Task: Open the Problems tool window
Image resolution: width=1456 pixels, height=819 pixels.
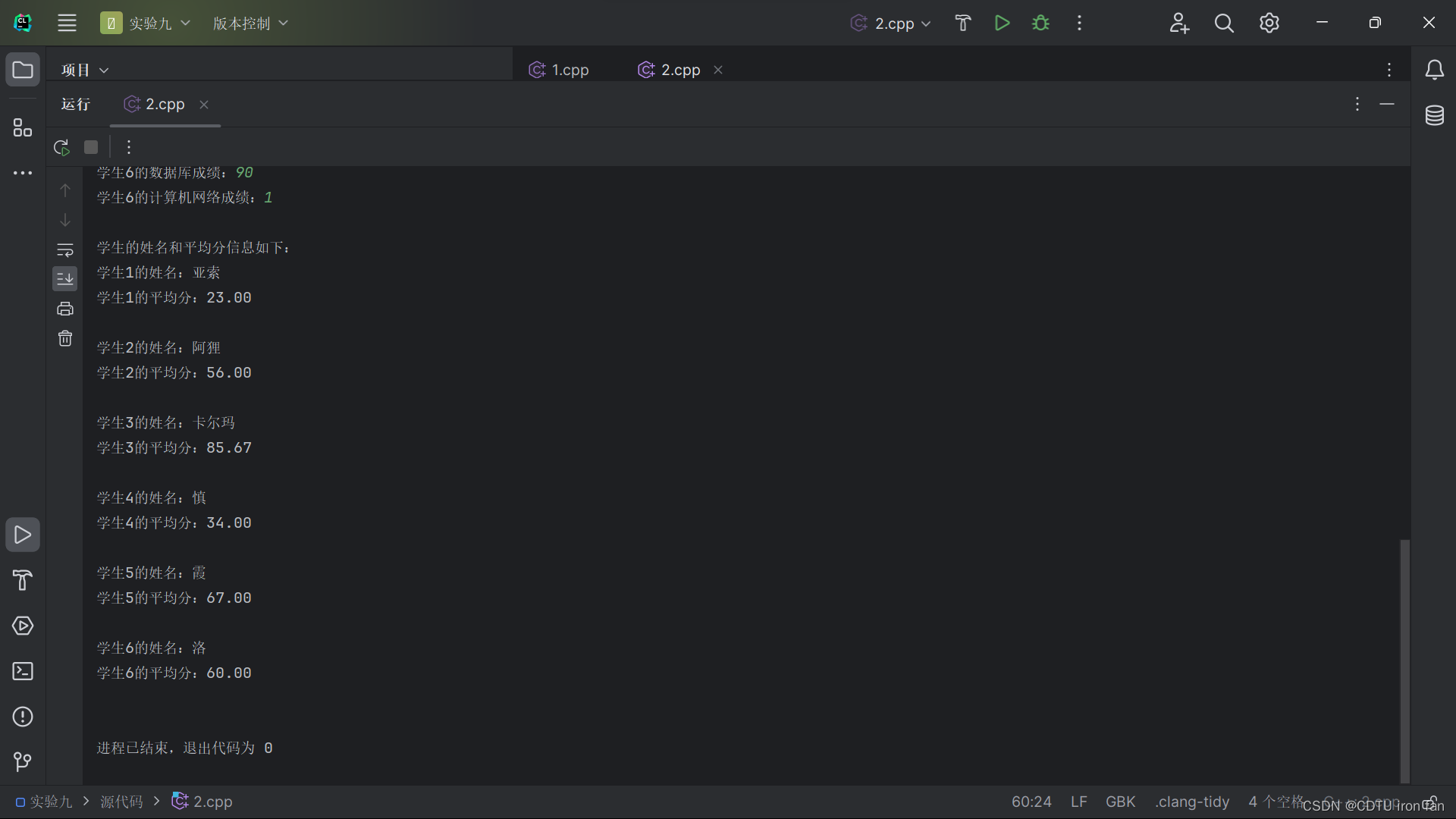Action: coord(23,717)
